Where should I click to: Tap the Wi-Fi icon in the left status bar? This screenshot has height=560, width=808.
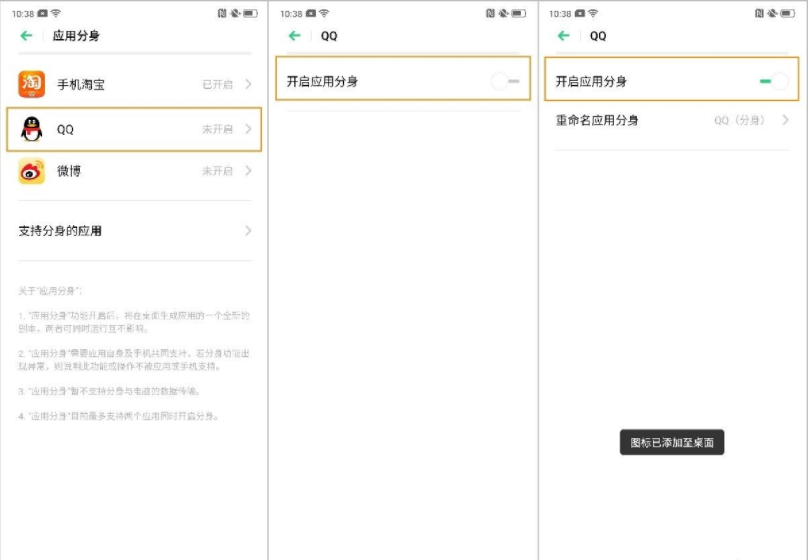click(56, 13)
